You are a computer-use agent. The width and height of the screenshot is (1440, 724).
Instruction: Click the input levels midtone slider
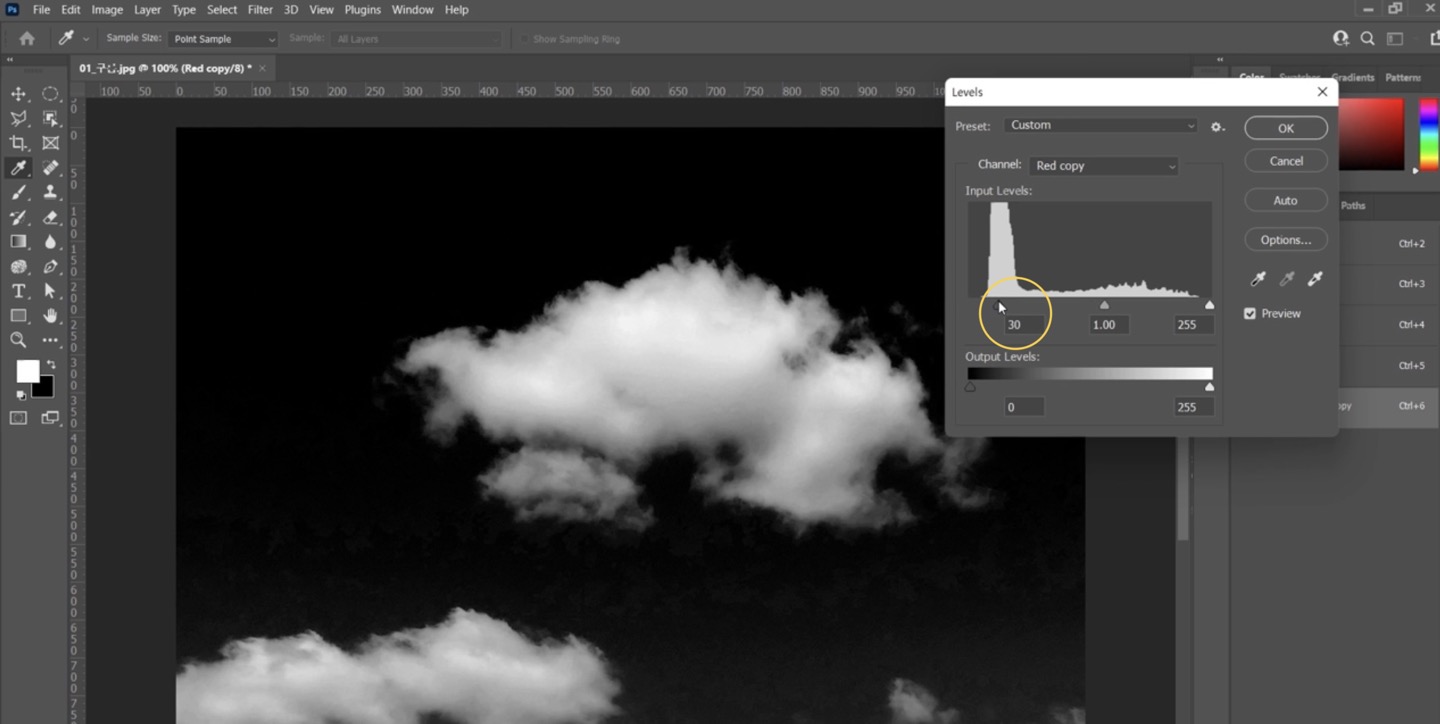1104,305
